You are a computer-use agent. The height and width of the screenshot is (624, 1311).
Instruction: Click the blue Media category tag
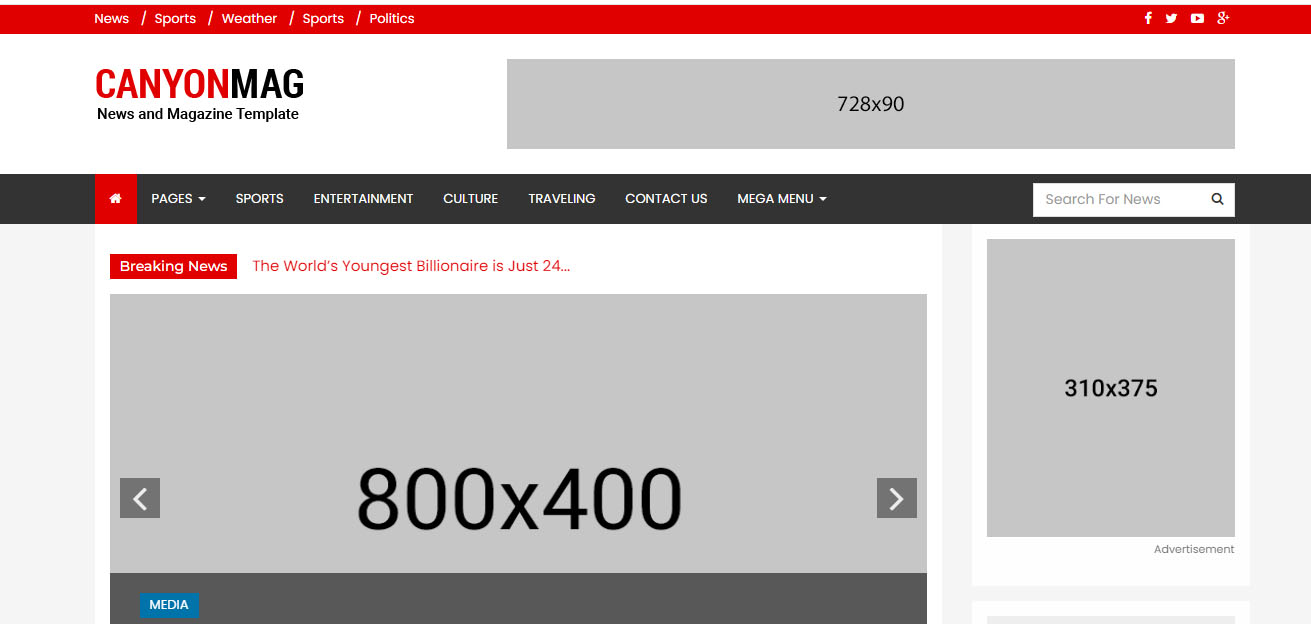click(x=169, y=605)
